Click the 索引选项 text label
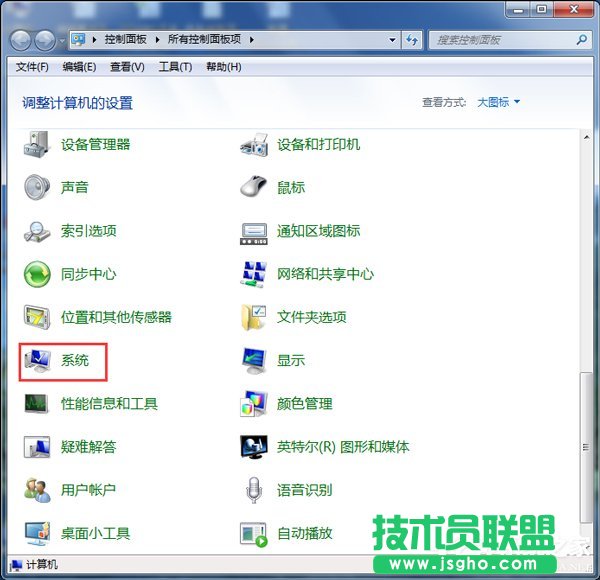Screen dimensions: 600x580 (x=88, y=231)
